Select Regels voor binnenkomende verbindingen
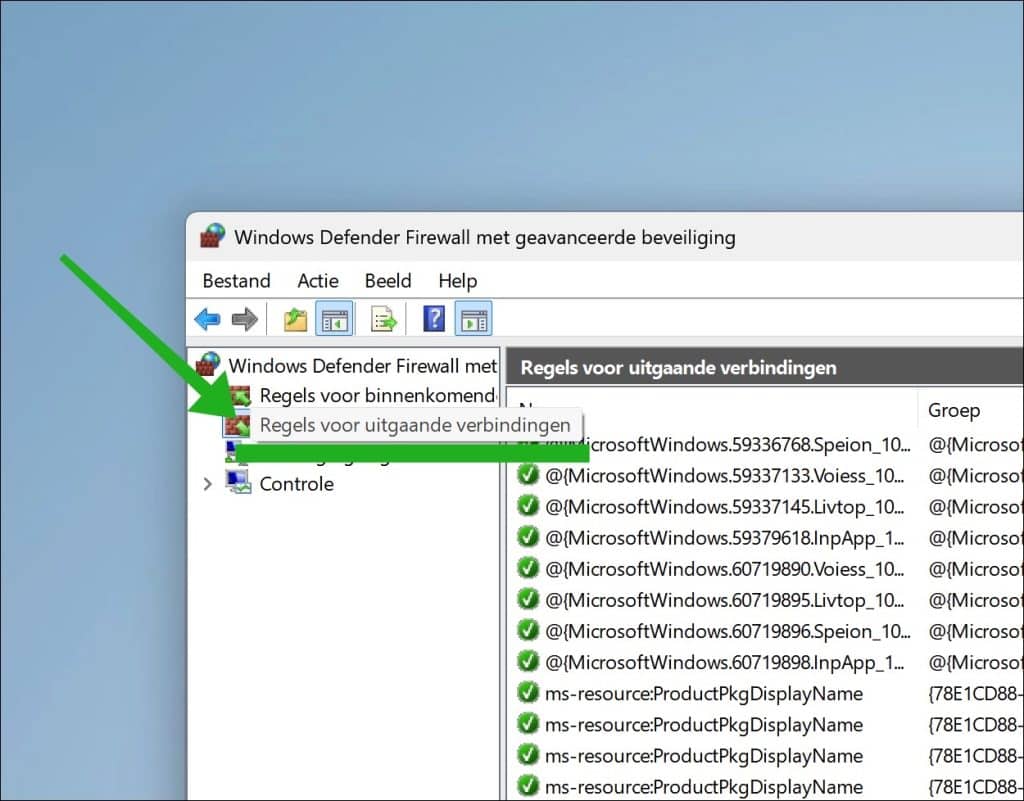Viewport: 1024px width, 801px height. tap(377, 396)
